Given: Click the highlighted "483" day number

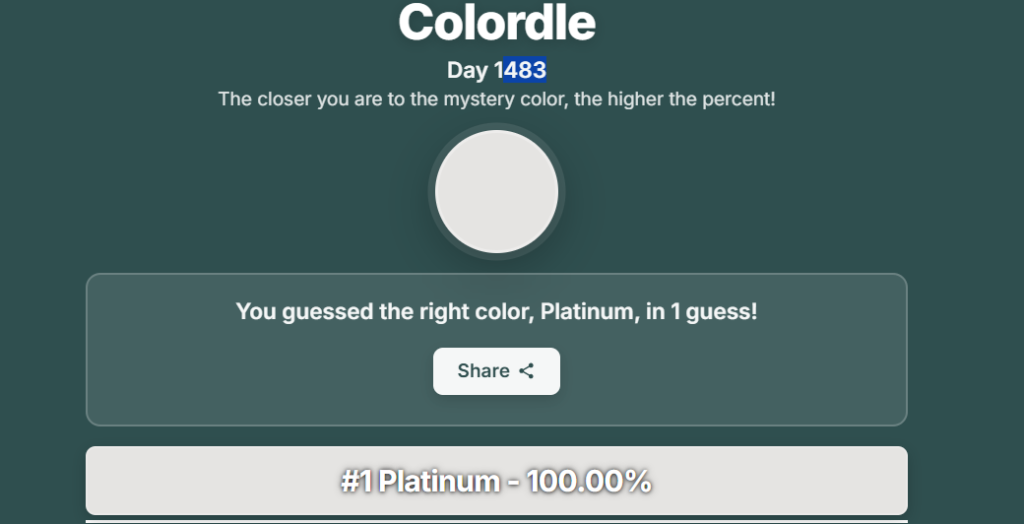Looking at the screenshot, I should pos(525,70).
